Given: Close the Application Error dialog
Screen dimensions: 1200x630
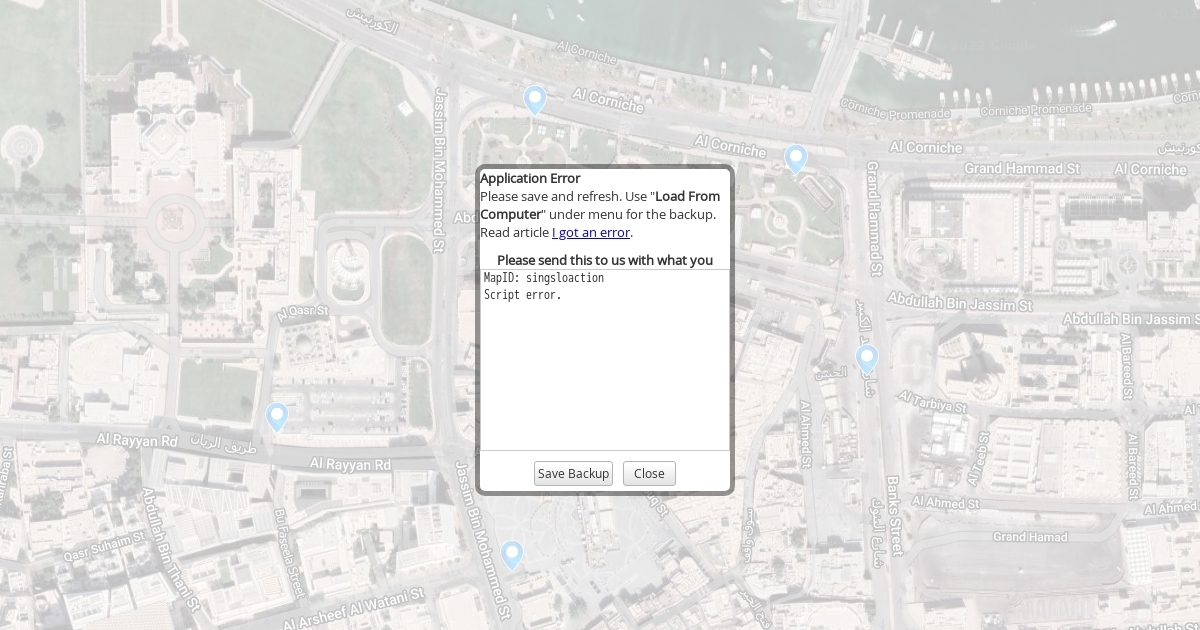Looking at the screenshot, I should point(649,474).
